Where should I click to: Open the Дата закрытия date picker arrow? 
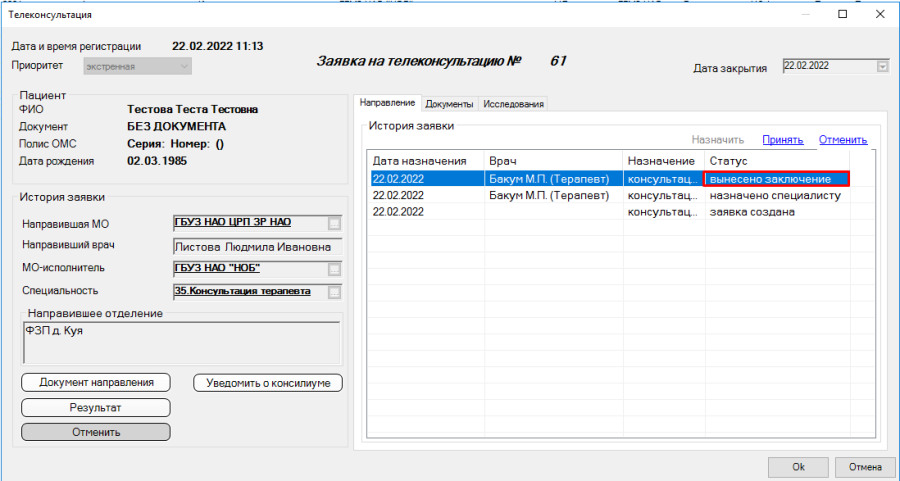[882, 67]
